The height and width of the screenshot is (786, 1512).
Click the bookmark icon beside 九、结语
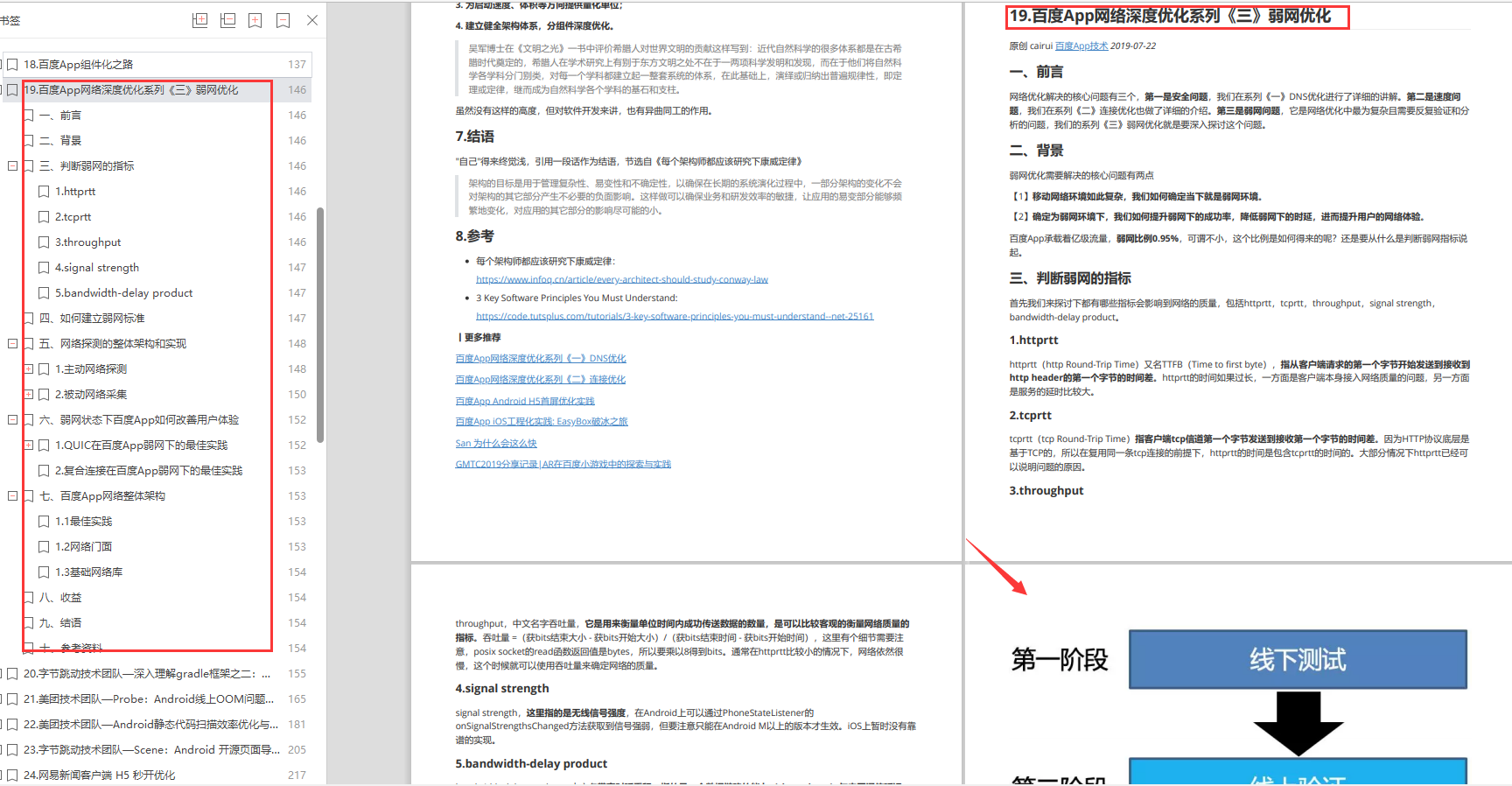[28, 623]
